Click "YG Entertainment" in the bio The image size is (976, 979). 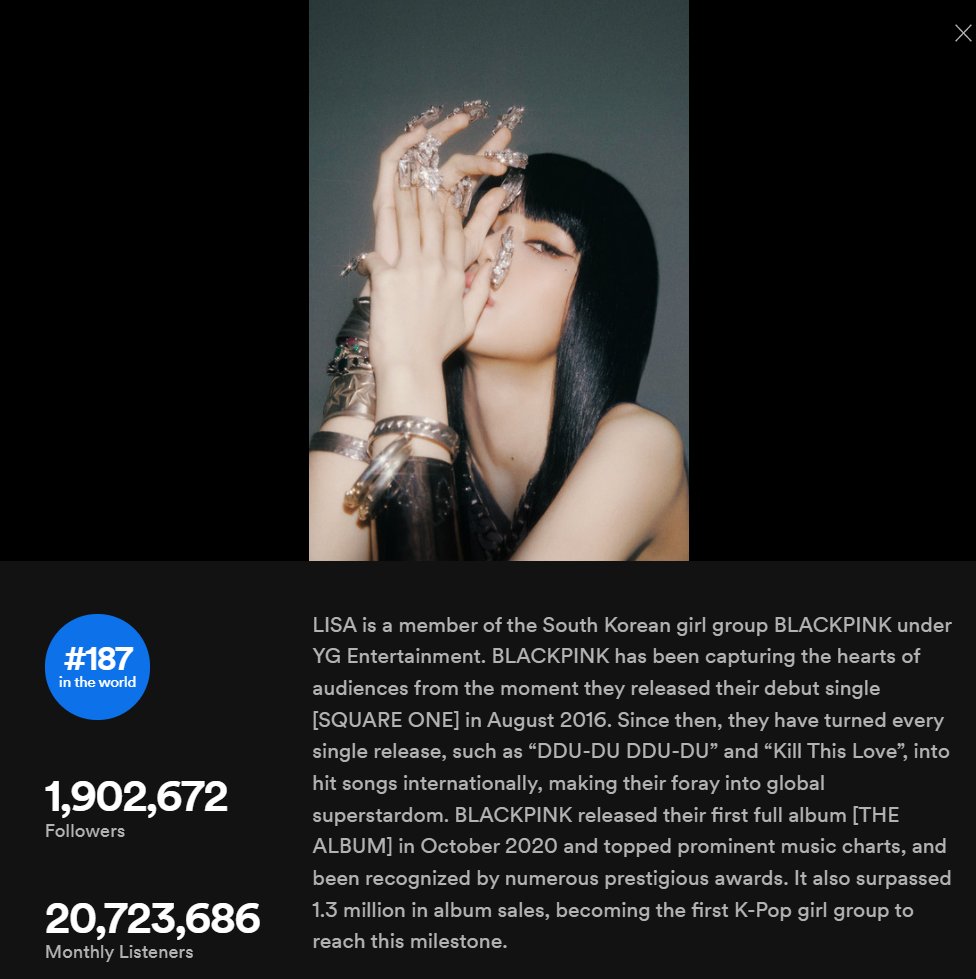coord(398,656)
